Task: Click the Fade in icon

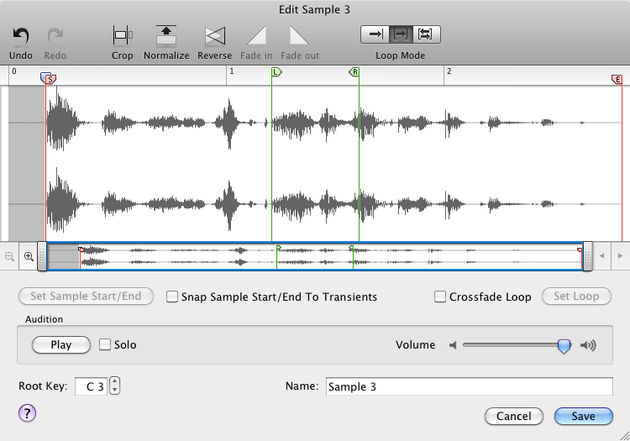Action: (x=256, y=36)
